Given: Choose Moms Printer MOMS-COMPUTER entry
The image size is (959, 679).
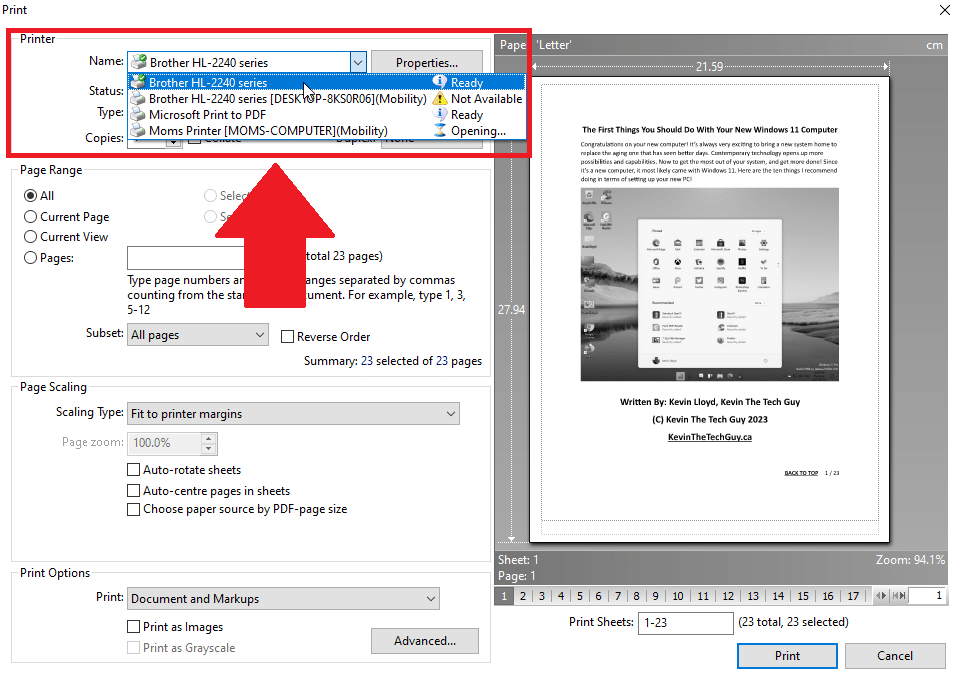Looking at the screenshot, I should tap(327, 130).
